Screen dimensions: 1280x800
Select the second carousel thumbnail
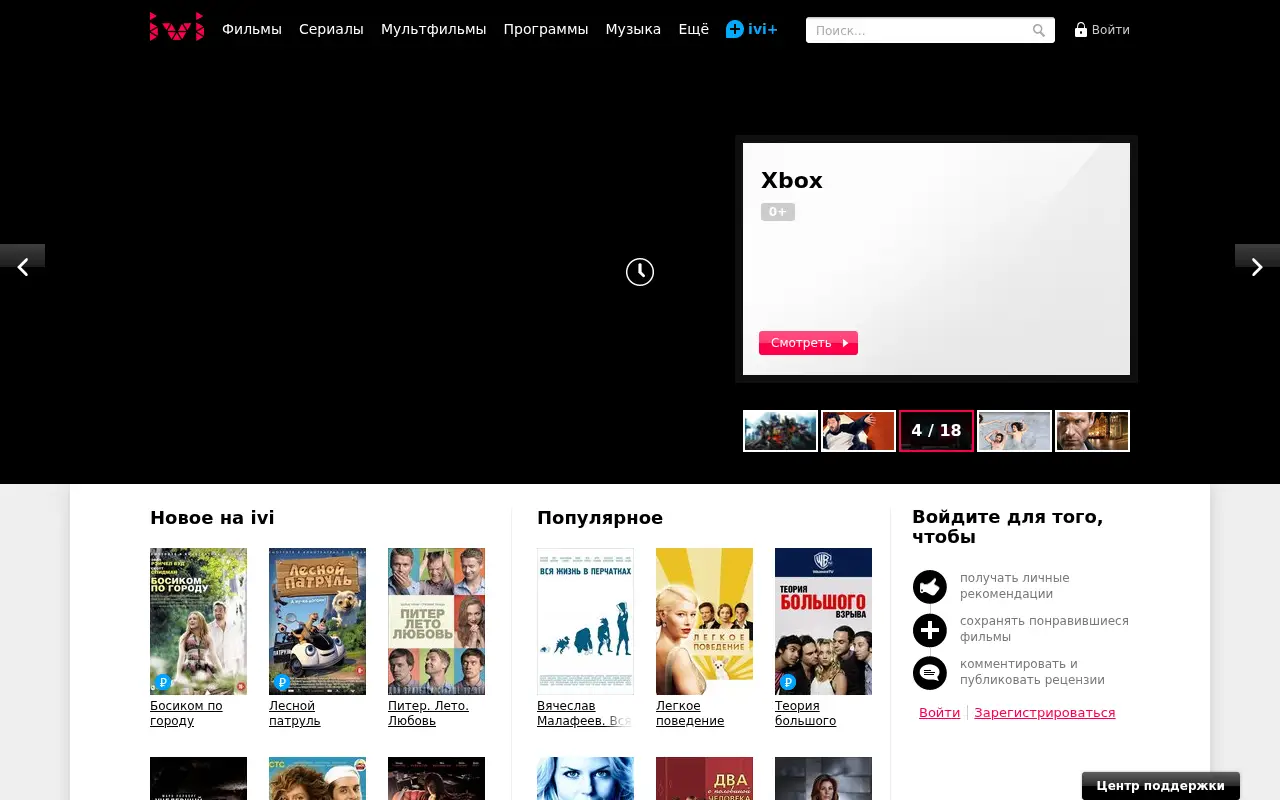tap(858, 431)
